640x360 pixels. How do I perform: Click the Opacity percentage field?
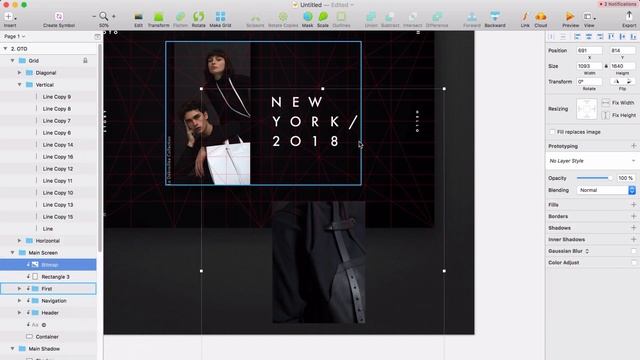[625, 178]
